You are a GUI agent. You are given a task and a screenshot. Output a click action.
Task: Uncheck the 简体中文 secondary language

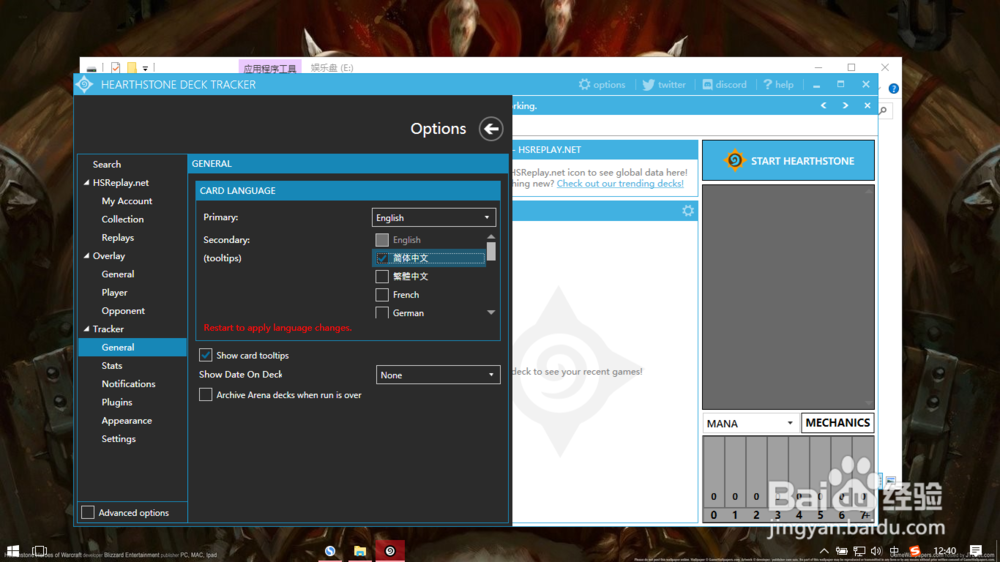(381, 258)
